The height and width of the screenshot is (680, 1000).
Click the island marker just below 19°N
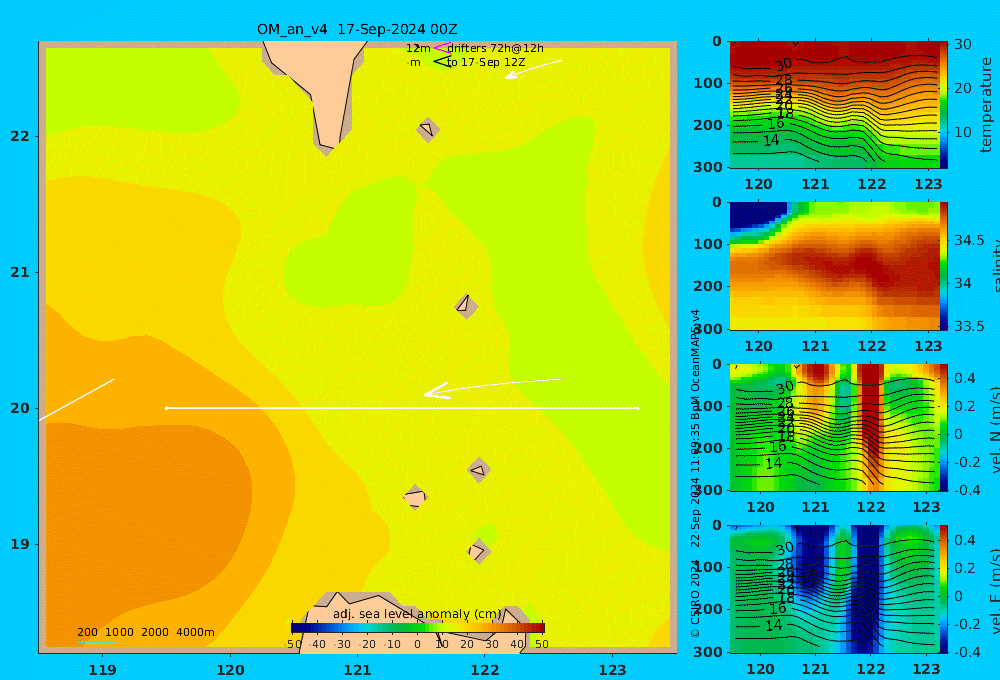(478, 551)
